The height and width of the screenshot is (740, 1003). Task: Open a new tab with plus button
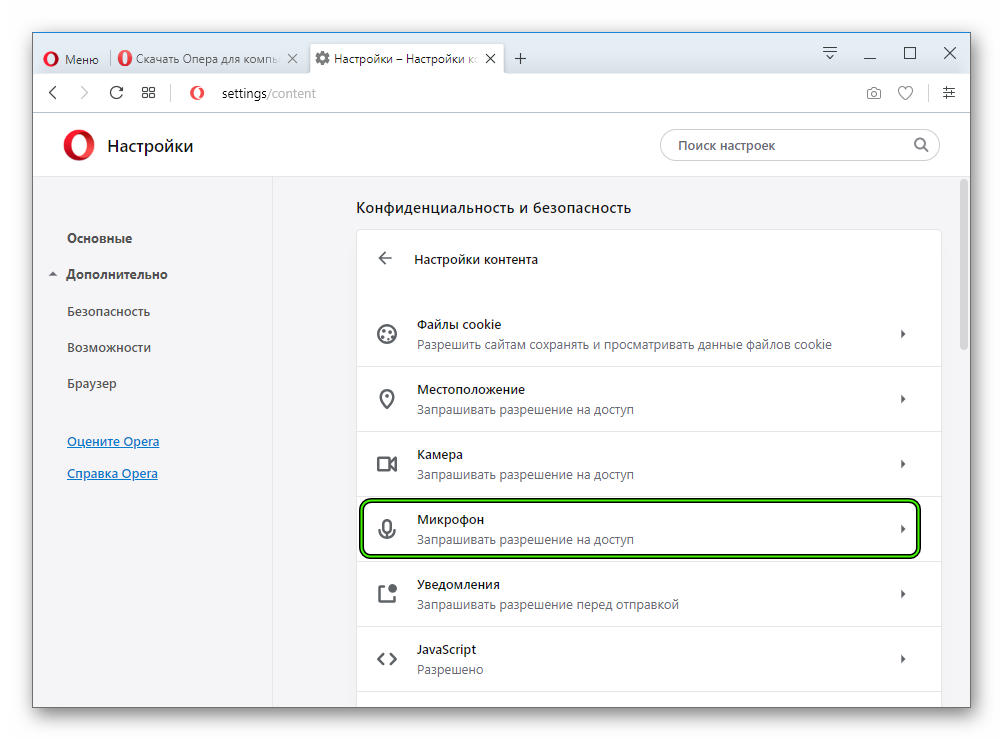coord(521,59)
